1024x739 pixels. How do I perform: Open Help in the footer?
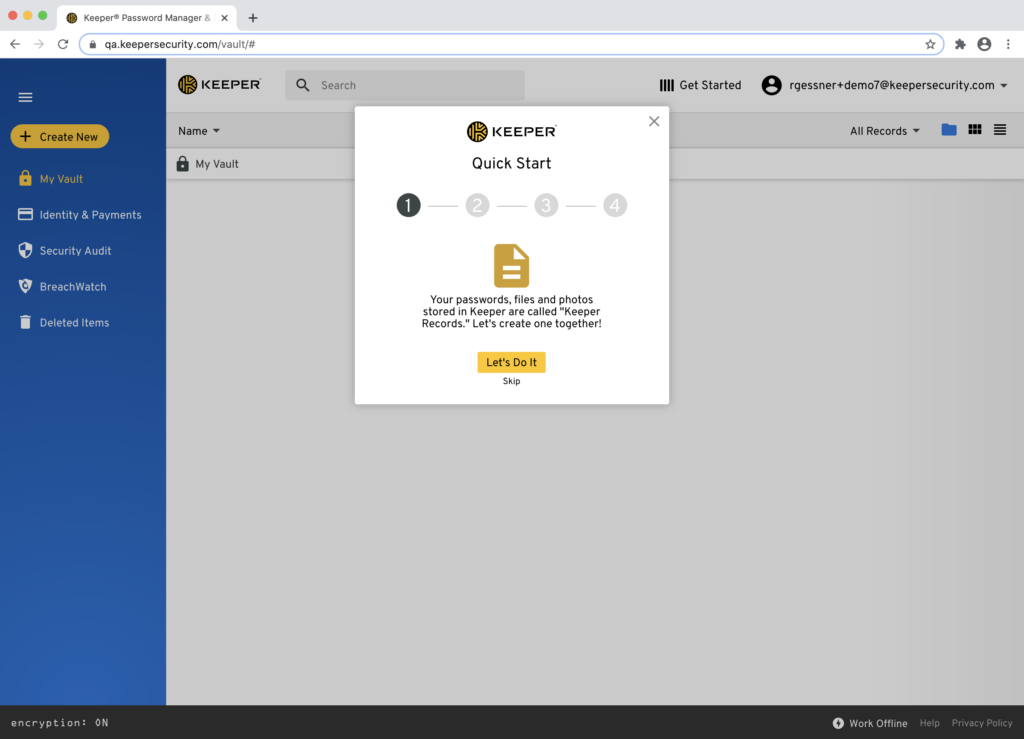929,723
